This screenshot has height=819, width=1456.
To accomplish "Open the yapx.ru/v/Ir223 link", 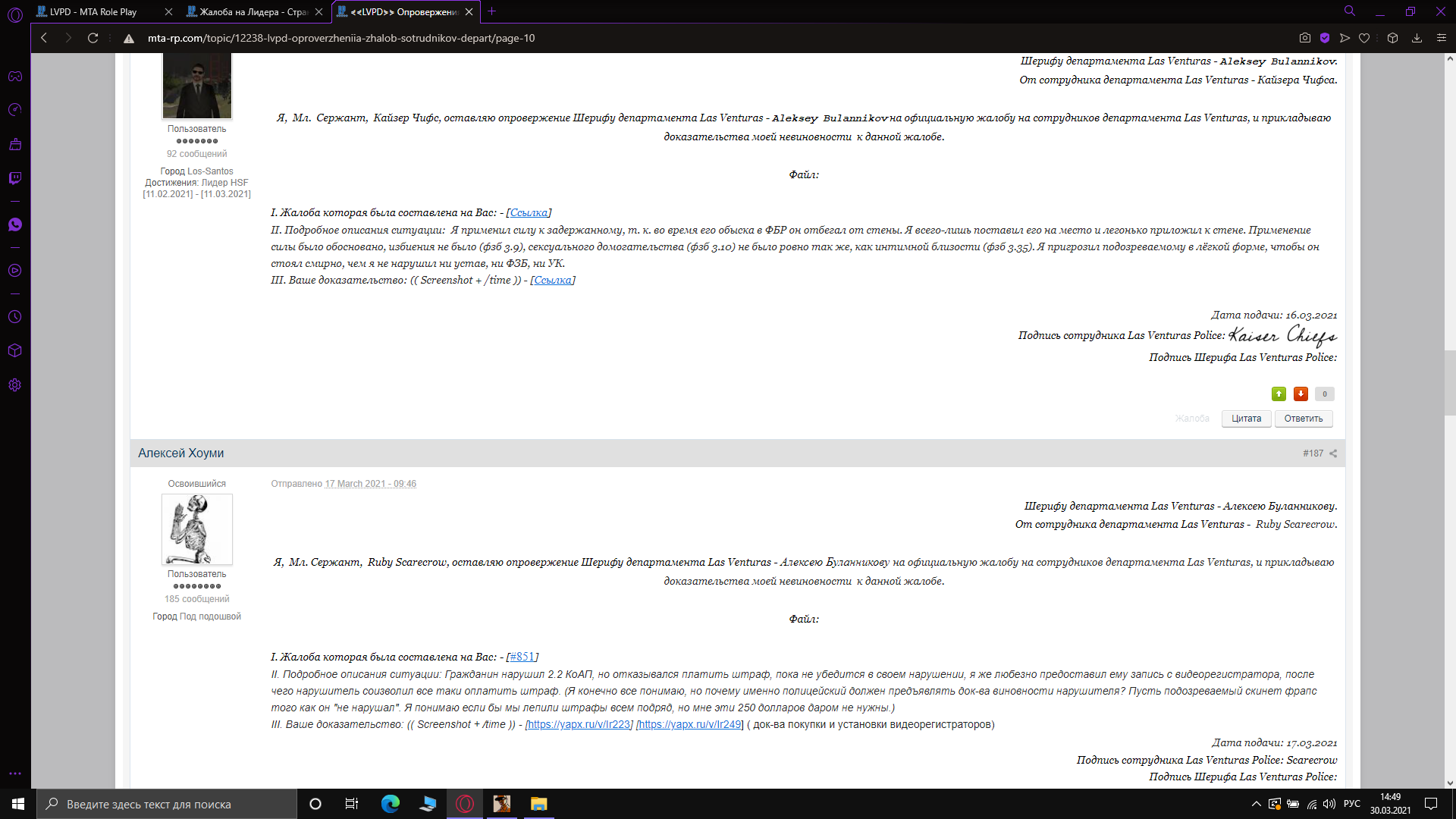I will coord(579,724).
